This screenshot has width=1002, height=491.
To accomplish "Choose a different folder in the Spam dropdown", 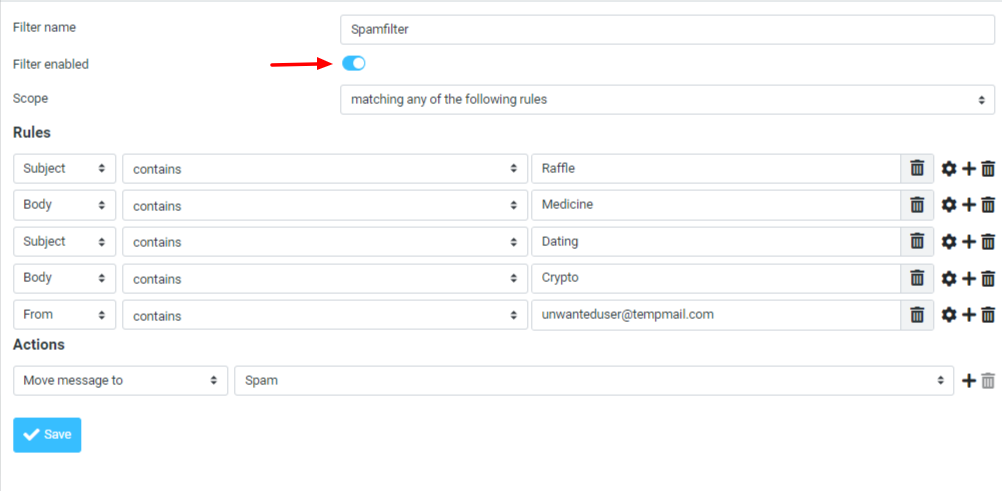I will point(594,381).
